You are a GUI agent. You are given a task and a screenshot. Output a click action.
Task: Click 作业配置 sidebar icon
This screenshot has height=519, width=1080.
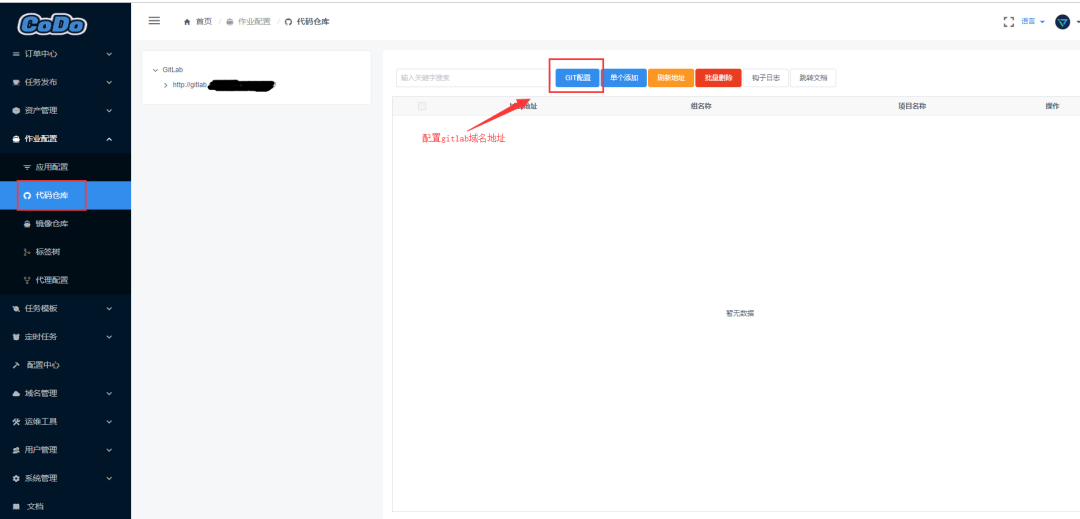[x=16, y=139]
